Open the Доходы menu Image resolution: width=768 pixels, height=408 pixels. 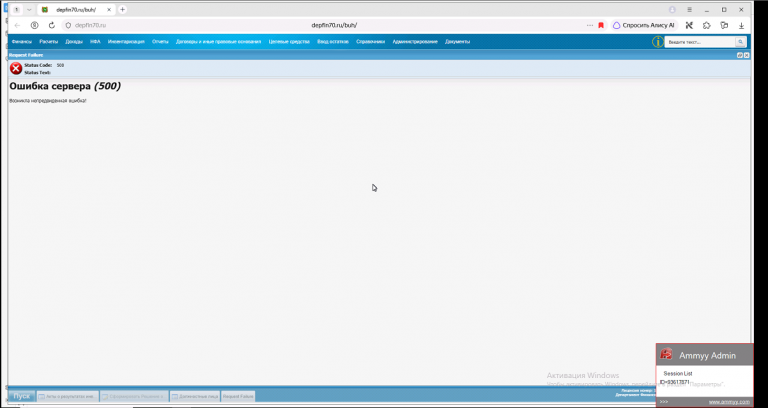click(74, 42)
